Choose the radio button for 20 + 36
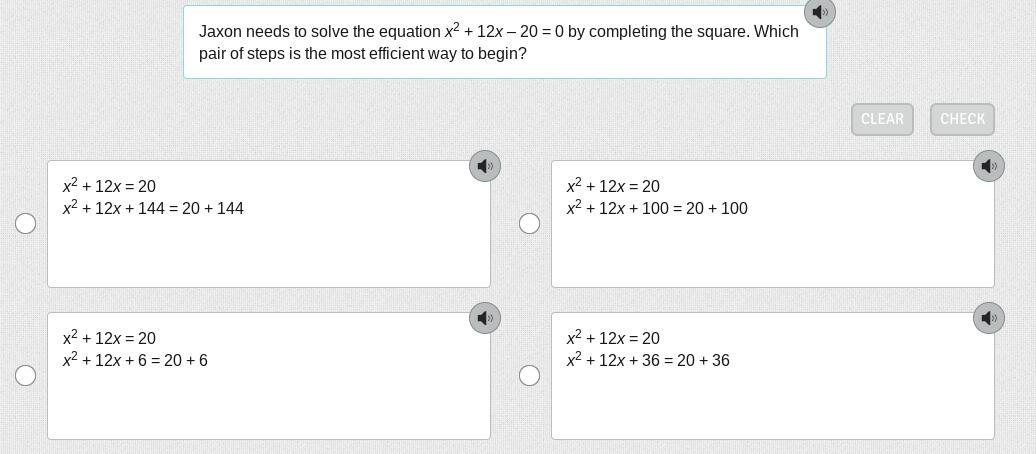This screenshot has height=454, width=1036. 530,375
